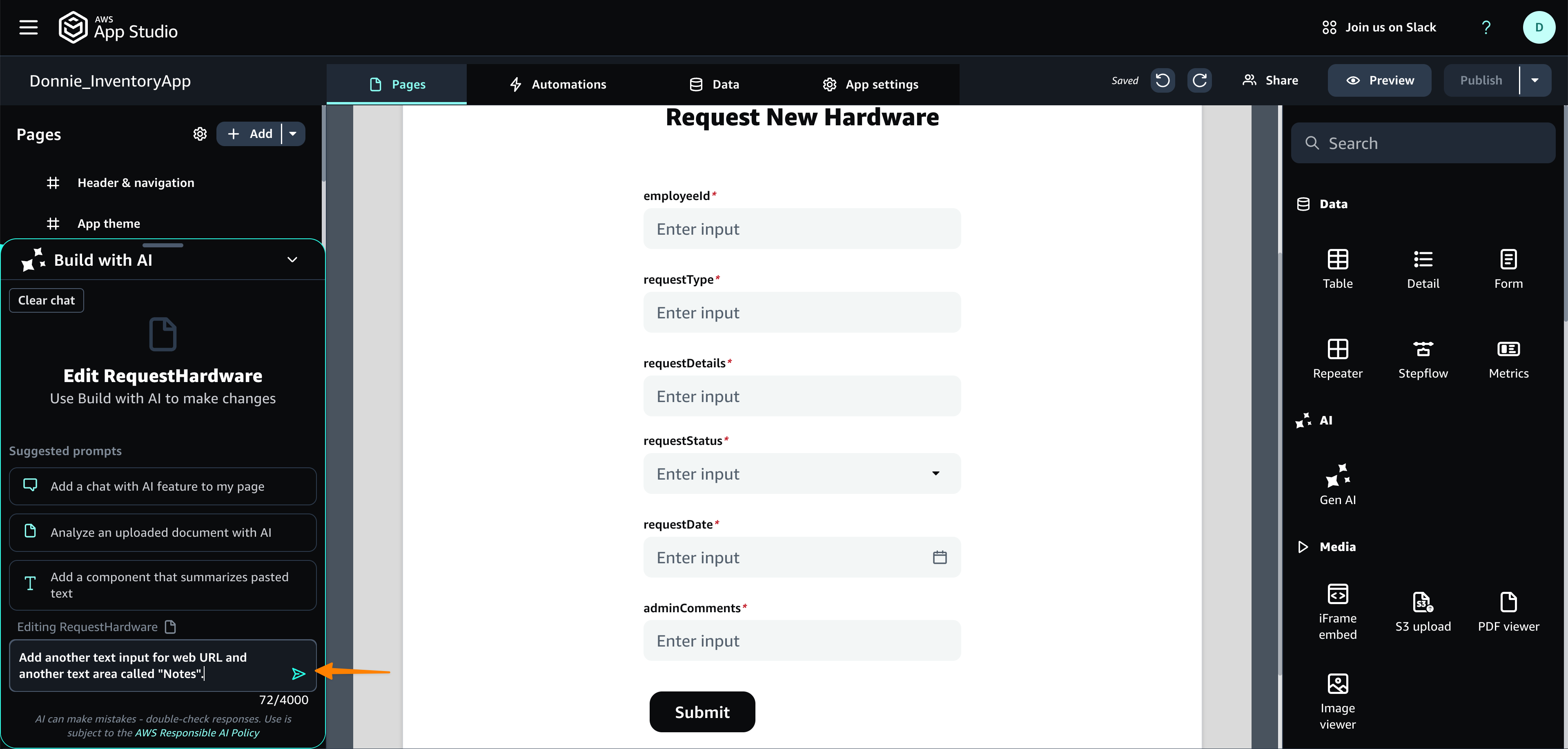Image resolution: width=1568 pixels, height=749 pixels.
Task: Open the Add page dropdown arrow
Action: (293, 134)
